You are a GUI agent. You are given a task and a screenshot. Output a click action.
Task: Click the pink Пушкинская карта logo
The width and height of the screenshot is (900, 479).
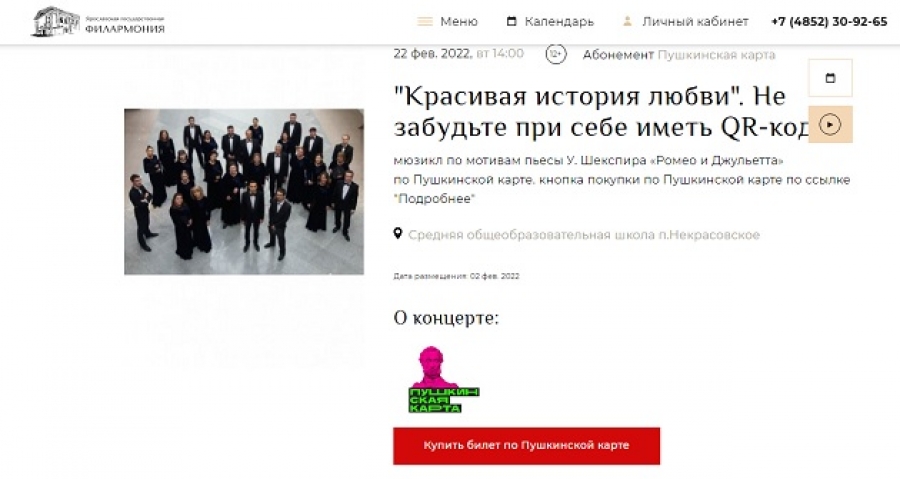pyautogui.click(x=443, y=380)
